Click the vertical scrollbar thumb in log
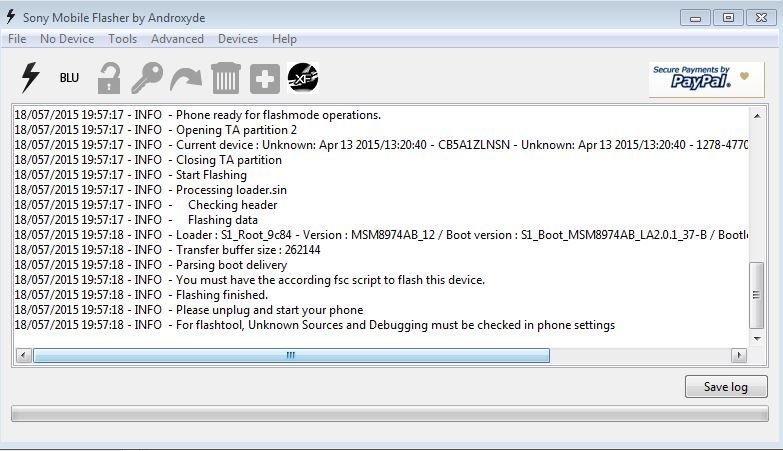The image size is (783, 451). point(757,295)
